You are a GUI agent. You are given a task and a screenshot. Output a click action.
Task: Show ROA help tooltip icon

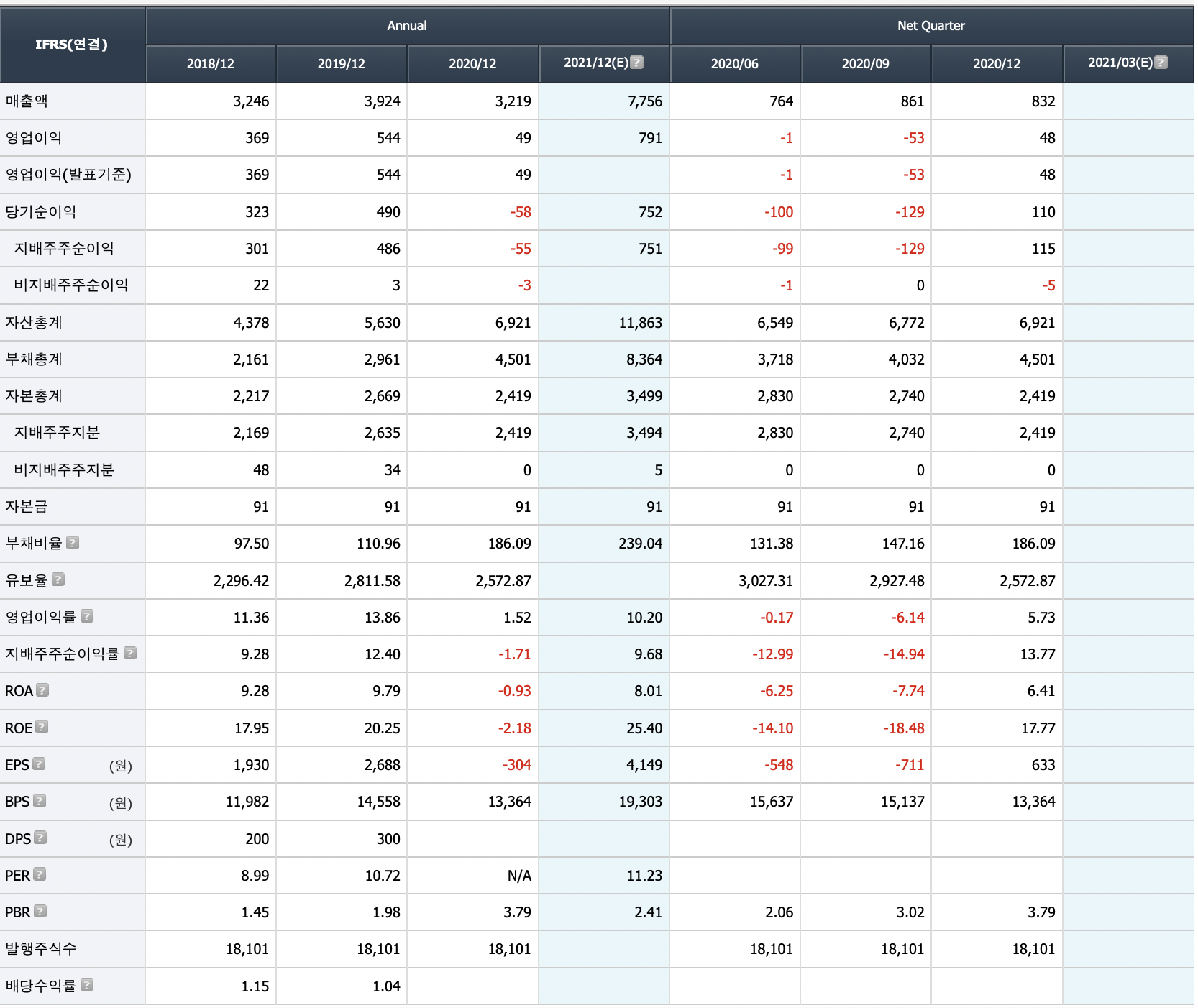(x=42, y=690)
